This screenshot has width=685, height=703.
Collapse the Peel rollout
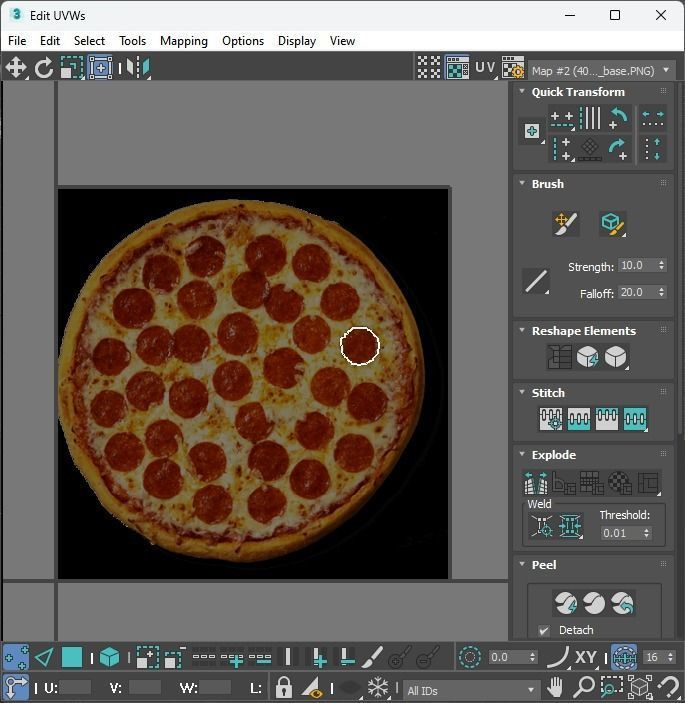tap(522, 564)
